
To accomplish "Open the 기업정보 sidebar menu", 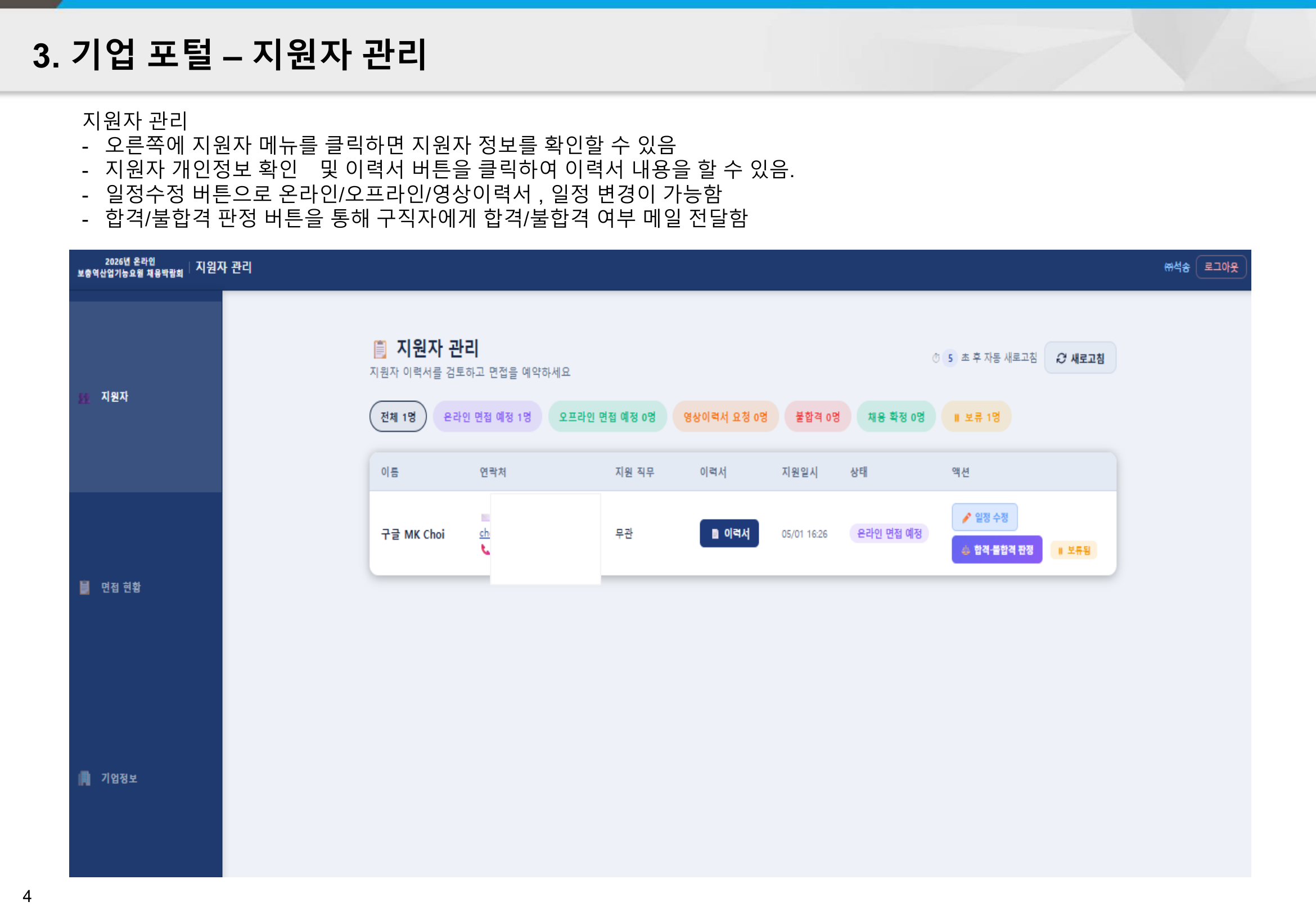I will (x=146, y=778).
